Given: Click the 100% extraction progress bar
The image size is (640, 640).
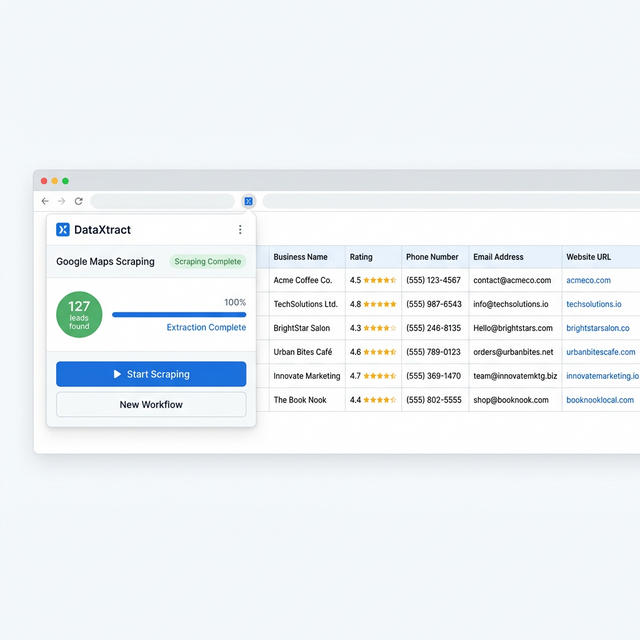Looking at the screenshot, I should point(178,314).
